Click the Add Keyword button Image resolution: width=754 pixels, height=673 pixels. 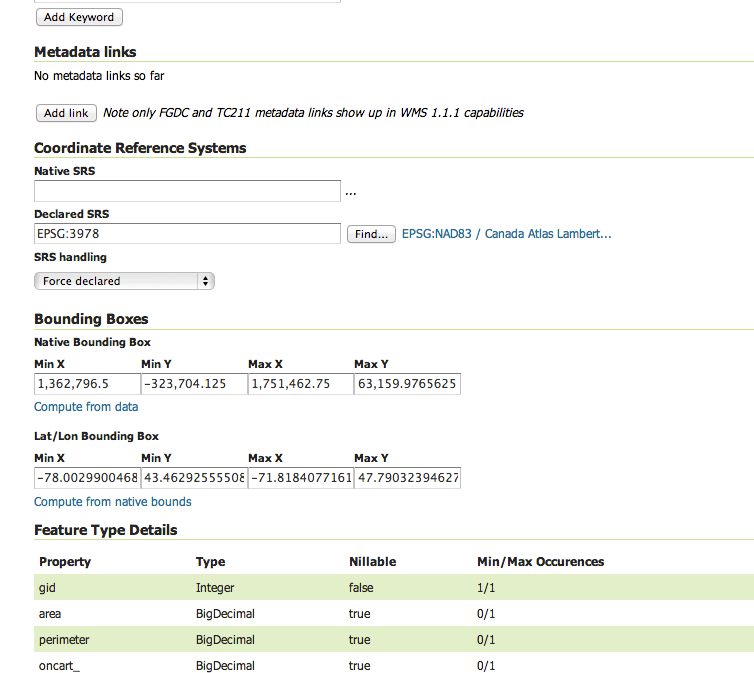tap(79, 17)
